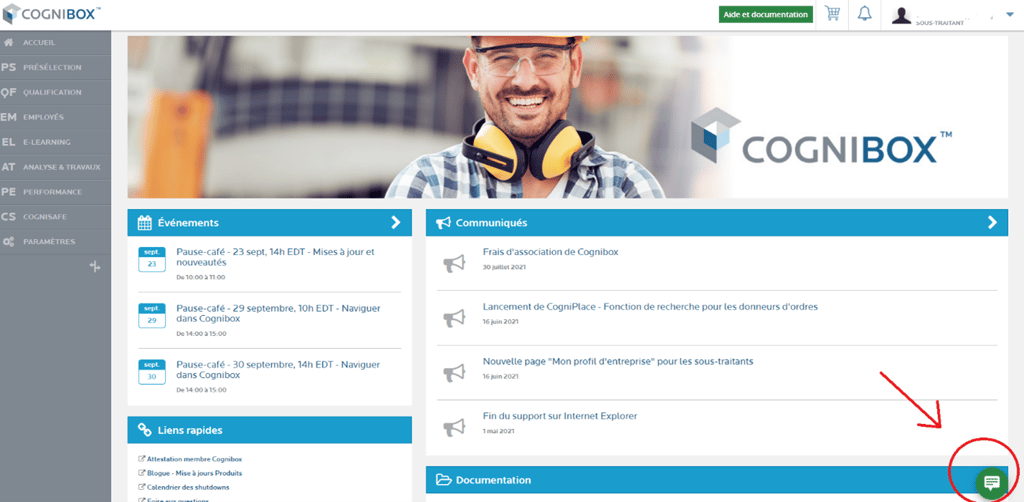
Task: Click the Communiqués panel title
Action: (491, 223)
